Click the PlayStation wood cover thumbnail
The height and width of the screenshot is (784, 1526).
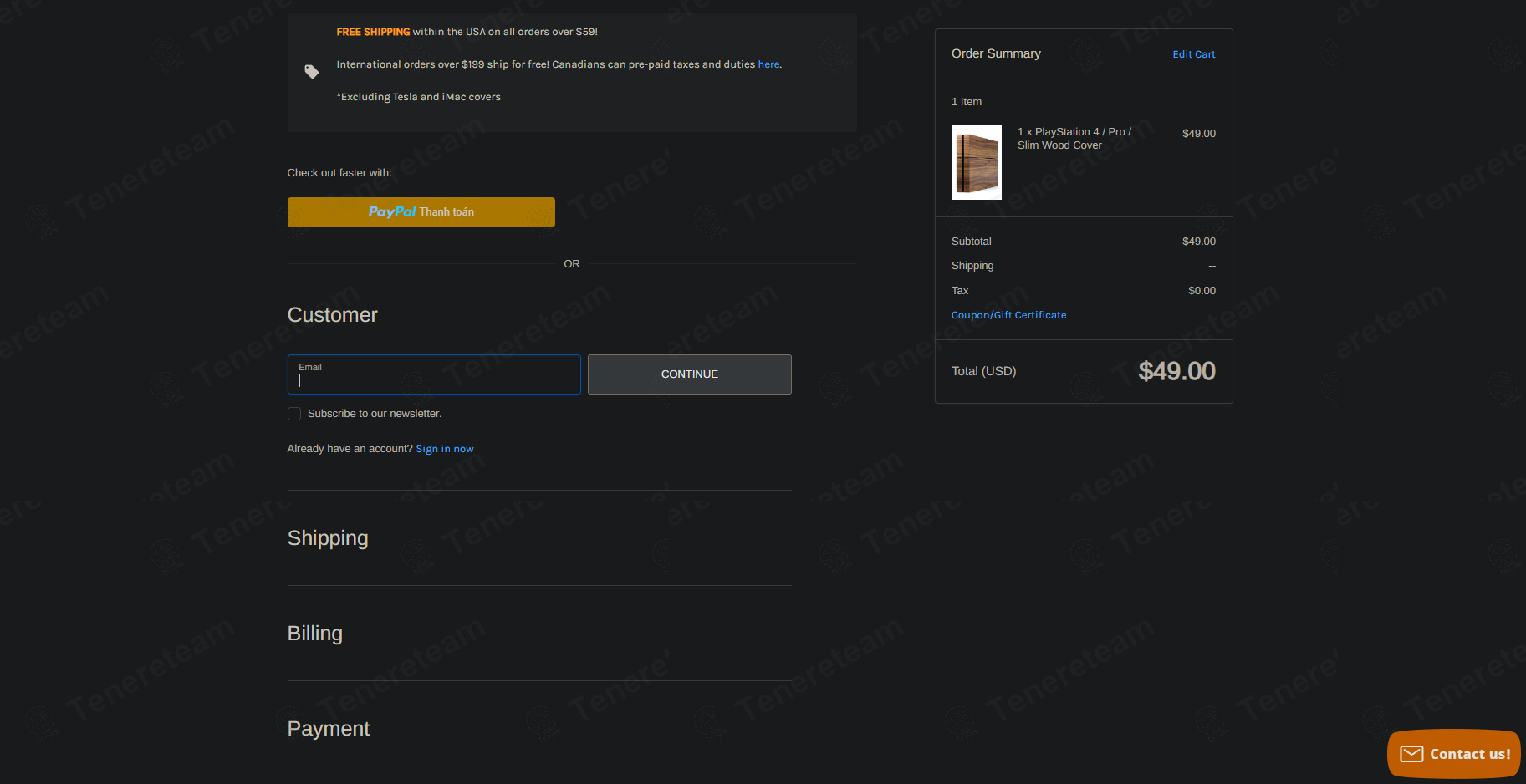976,162
